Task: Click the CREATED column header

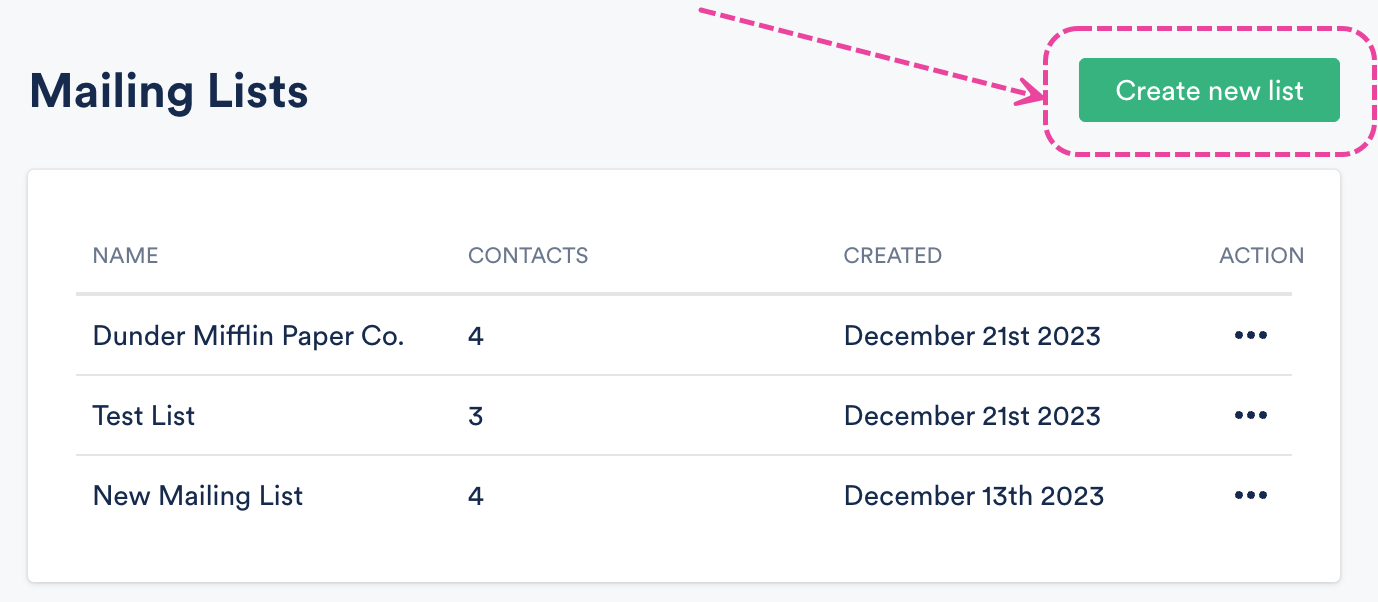Action: (x=893, y=256)
